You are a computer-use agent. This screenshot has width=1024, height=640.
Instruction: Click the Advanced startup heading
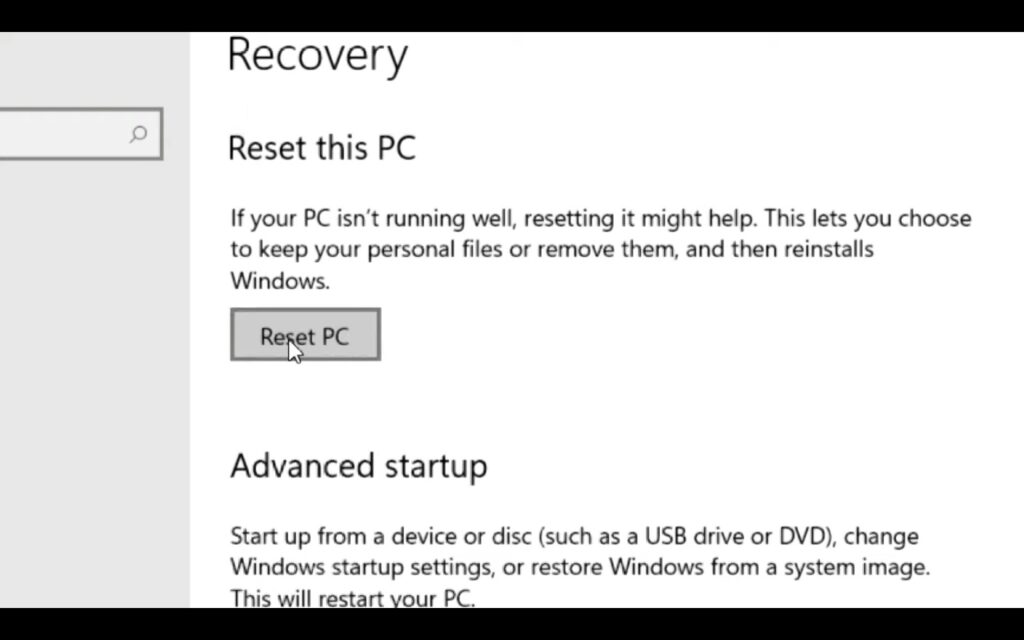[358, 465]
